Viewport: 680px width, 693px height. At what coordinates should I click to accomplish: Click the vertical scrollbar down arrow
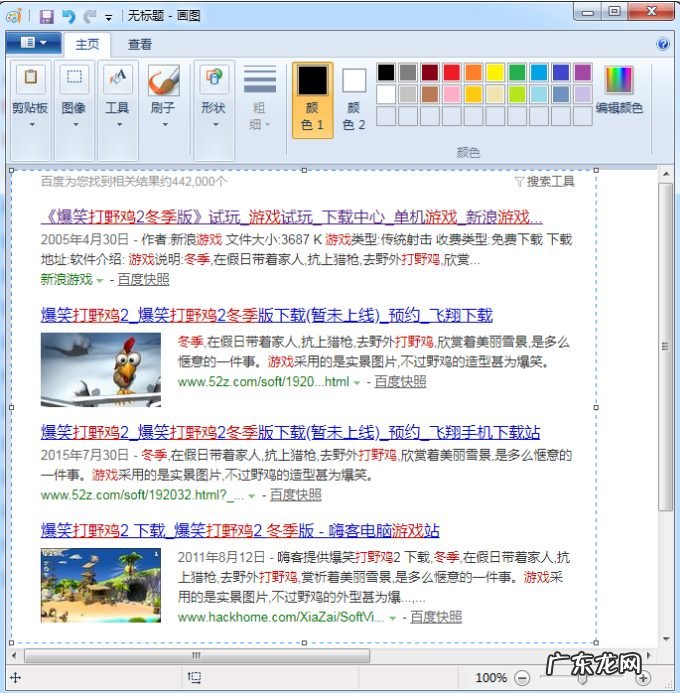pyautogui.click(x=666, y=639)
